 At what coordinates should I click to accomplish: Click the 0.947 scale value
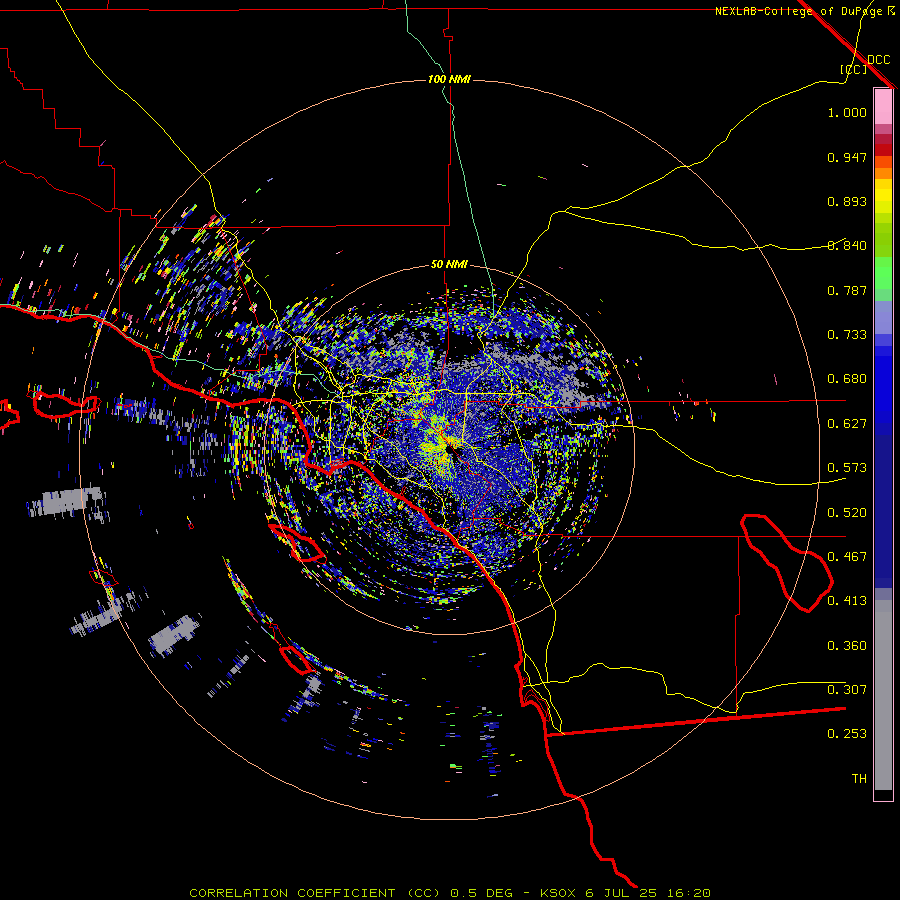tap(847, 157)
